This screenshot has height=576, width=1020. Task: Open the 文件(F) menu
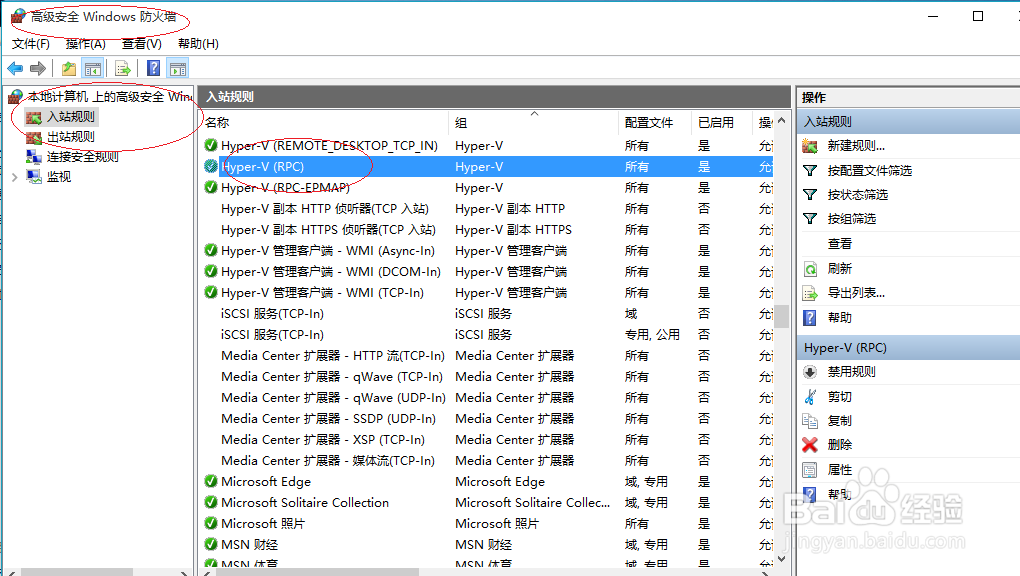tap(31, 44)
